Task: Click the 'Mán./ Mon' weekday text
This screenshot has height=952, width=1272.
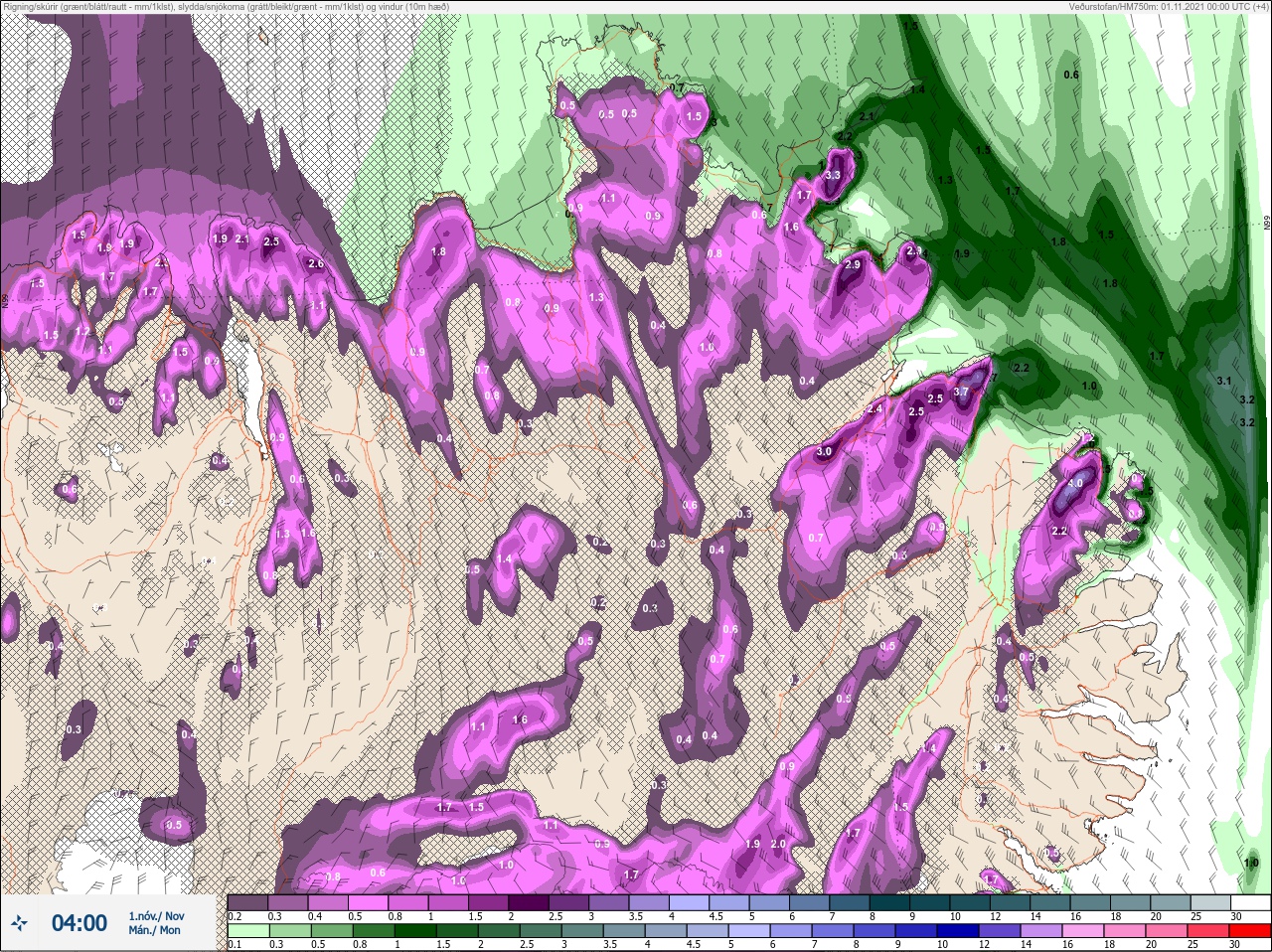Action: coord(154,931)
